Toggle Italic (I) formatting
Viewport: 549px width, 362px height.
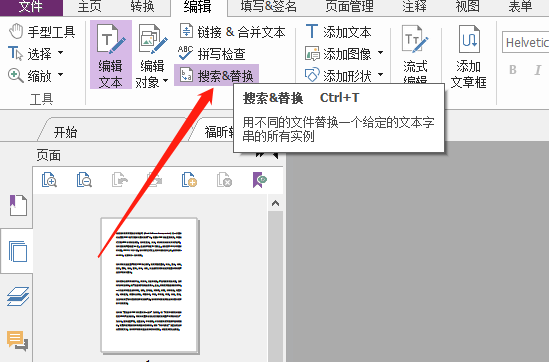(538, 70)
